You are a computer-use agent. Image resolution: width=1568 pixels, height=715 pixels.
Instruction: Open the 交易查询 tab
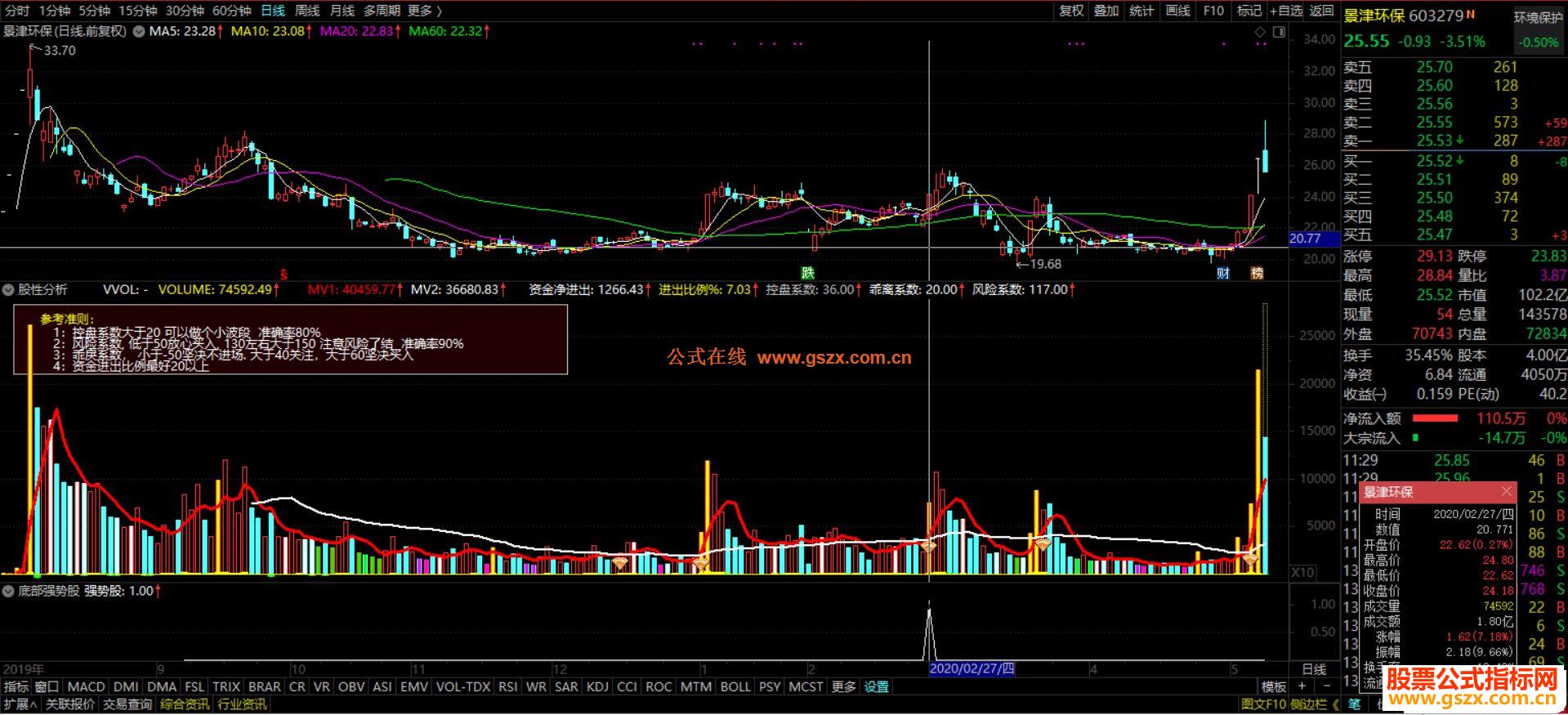click(x=127, y=704)
